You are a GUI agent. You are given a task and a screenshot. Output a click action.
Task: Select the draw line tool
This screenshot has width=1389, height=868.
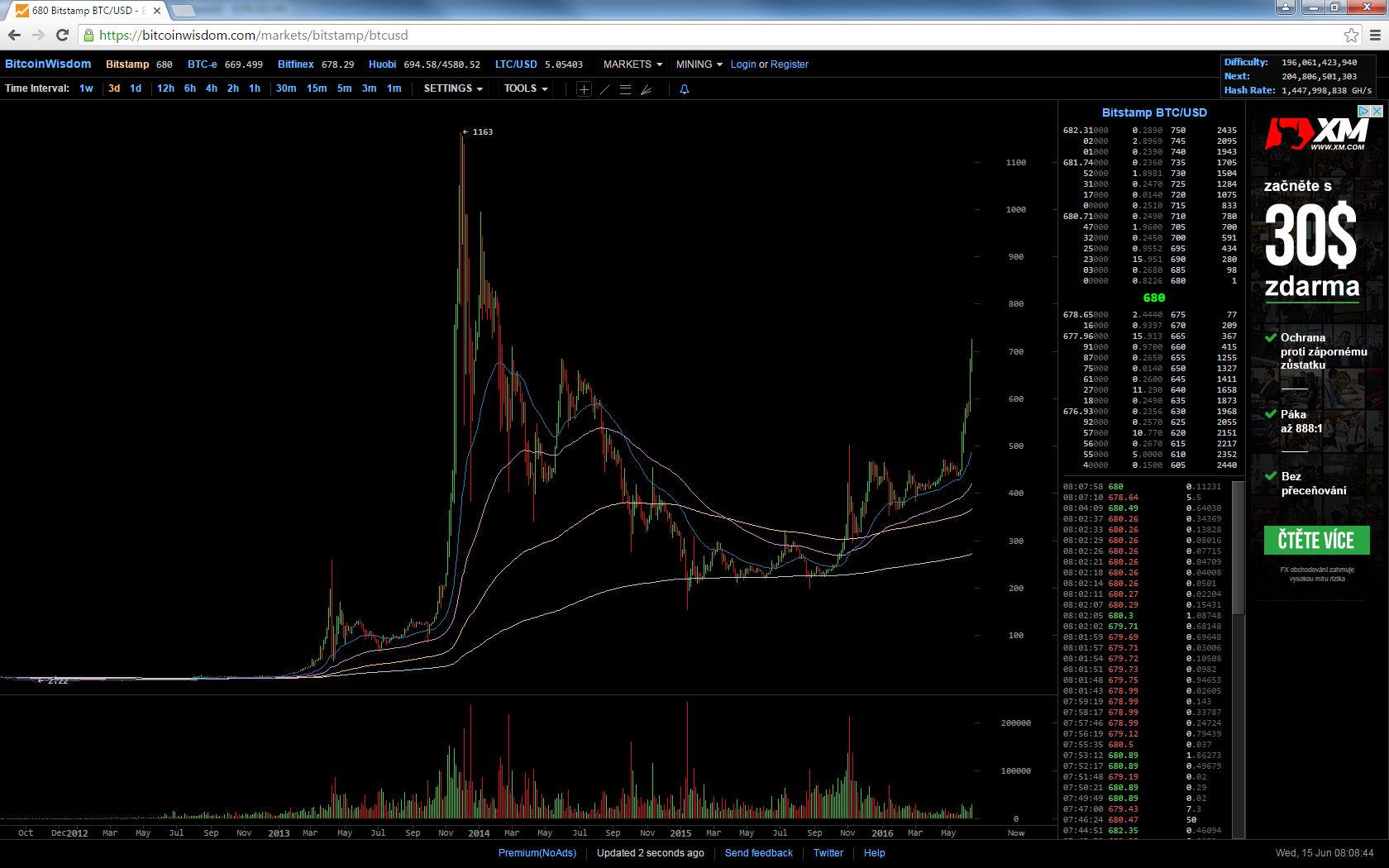click(604, 89)
